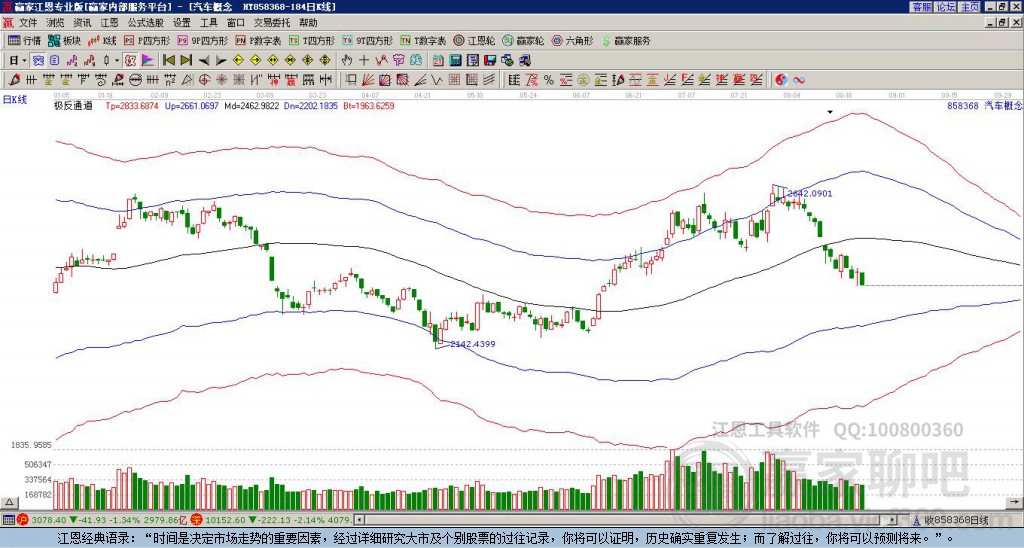Open the 江恩轮 Gann wheel
Viewport: 1024px width, 548px height.
pyautogui.click(x=474, y=40)
